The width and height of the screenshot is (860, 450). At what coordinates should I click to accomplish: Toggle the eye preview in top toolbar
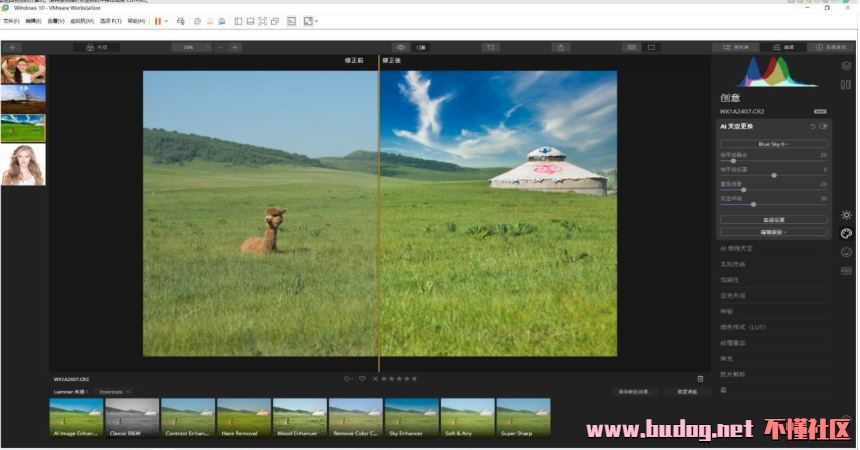coord(400,47)
